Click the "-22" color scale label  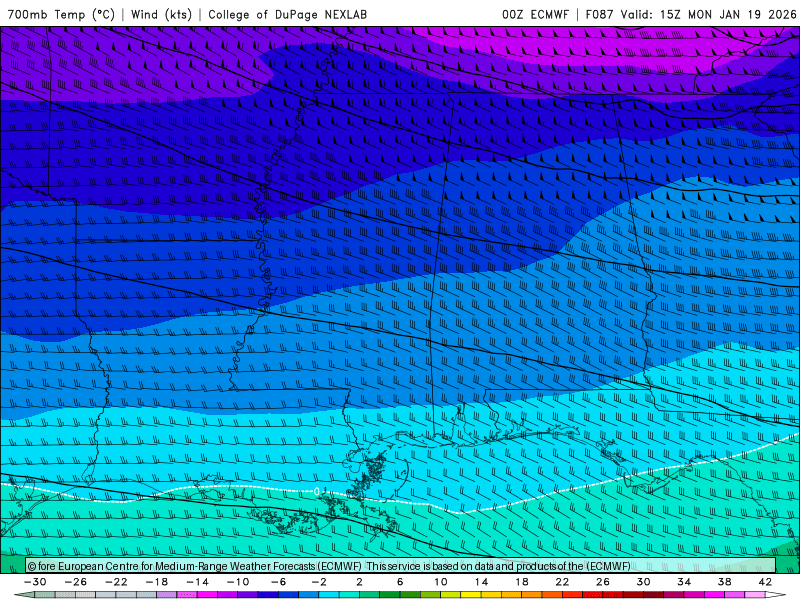coord(116,582)
